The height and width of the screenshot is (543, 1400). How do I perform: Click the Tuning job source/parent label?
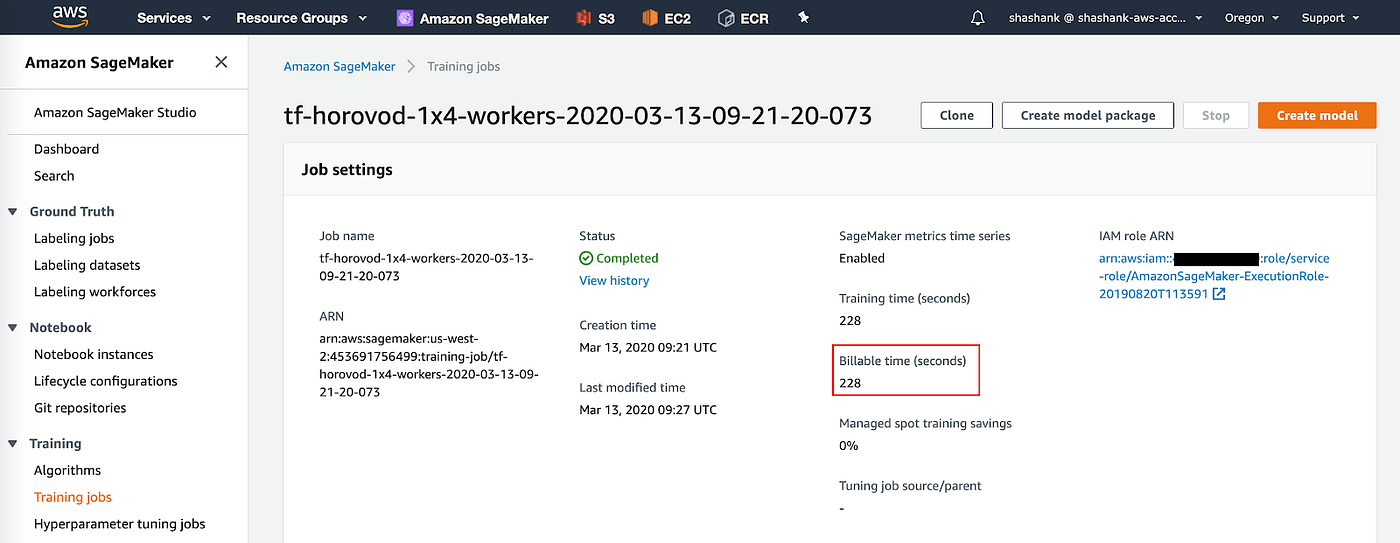910,486
